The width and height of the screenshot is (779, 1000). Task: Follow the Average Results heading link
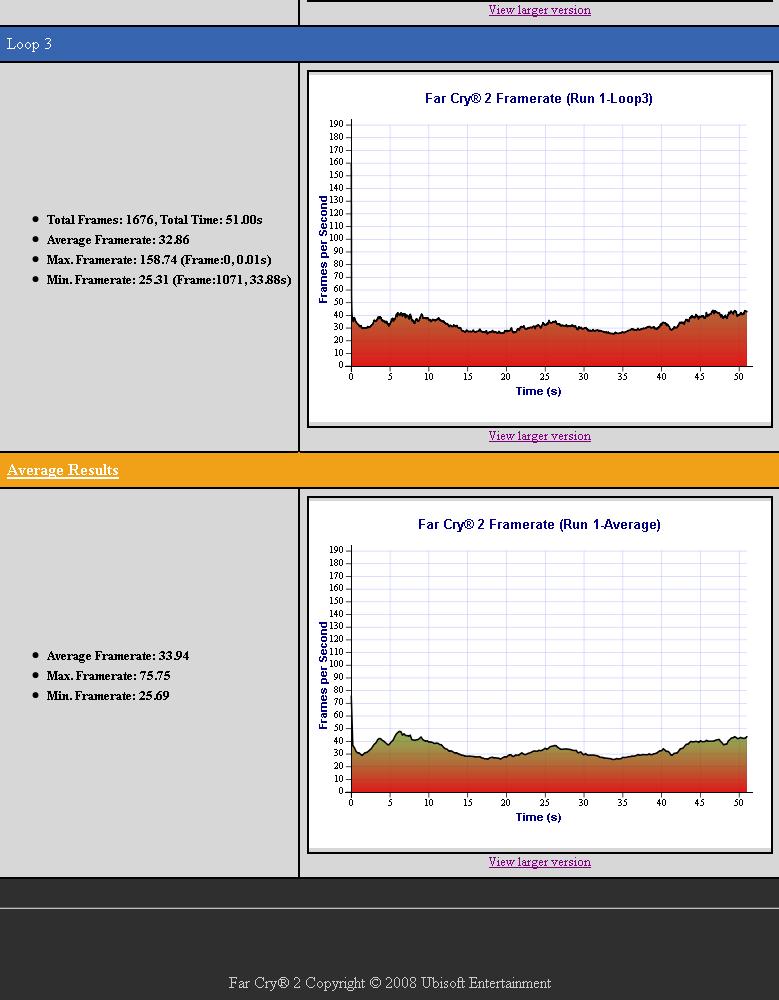[x=63, y=470]
